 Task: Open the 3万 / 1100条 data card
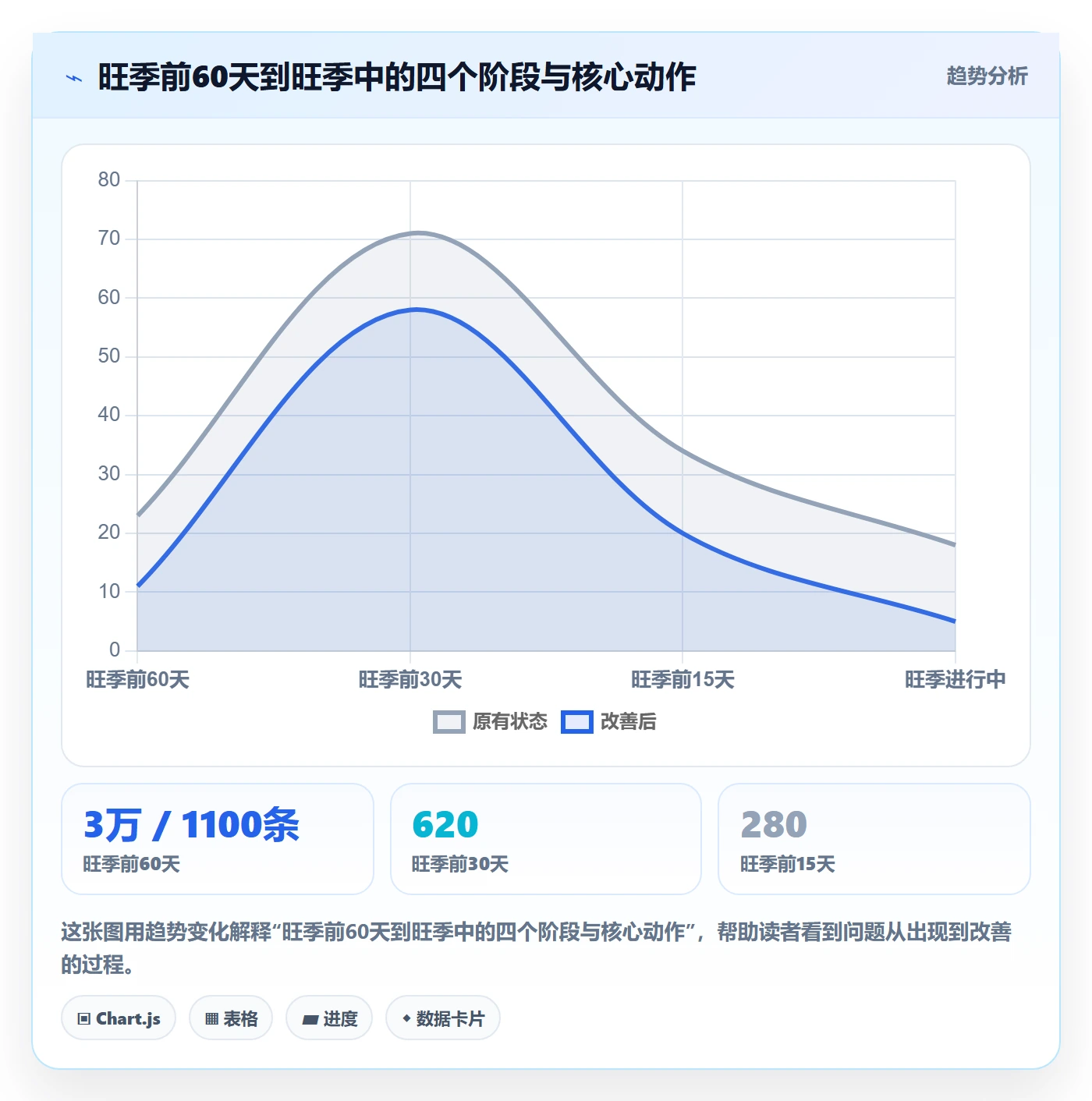218,839
